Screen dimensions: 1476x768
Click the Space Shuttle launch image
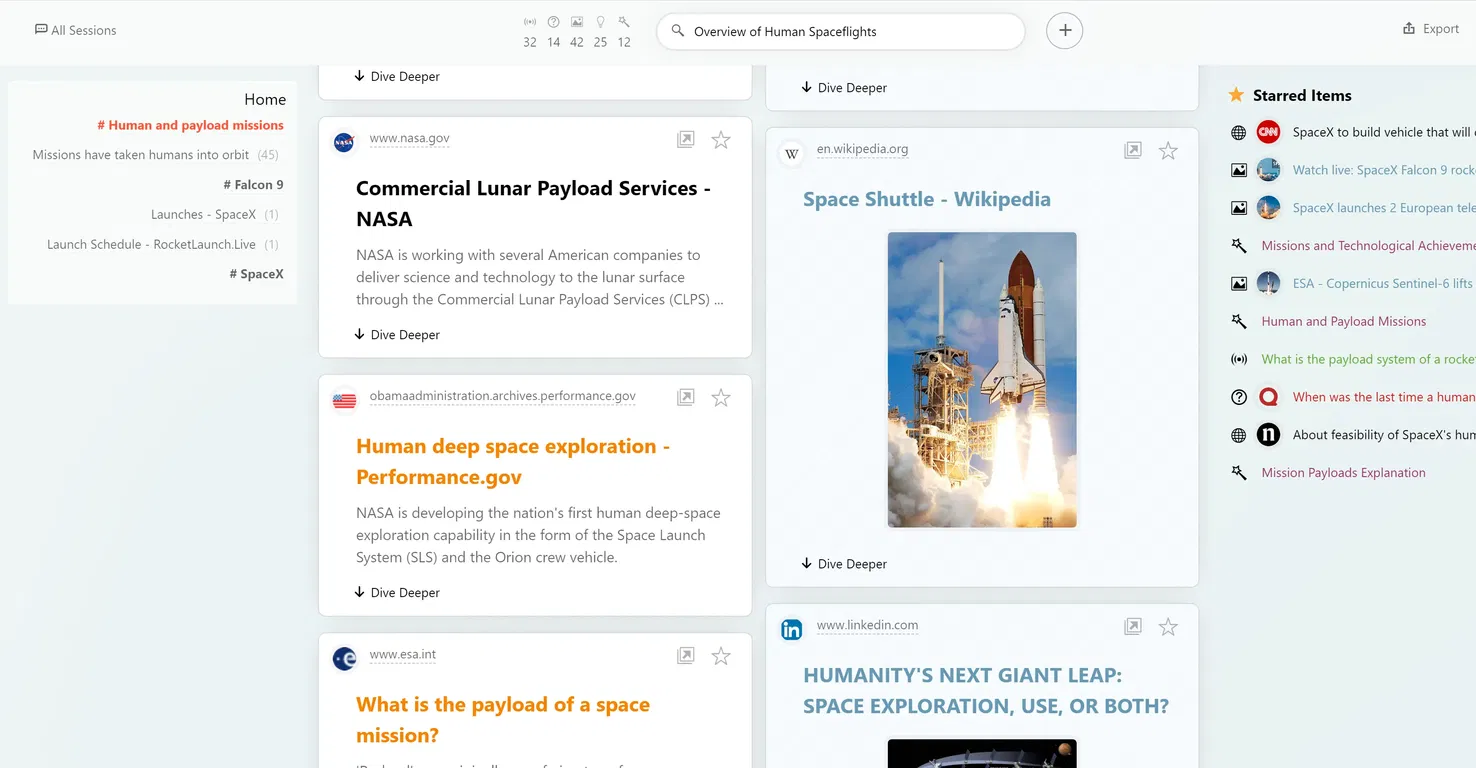pos(982,380)
